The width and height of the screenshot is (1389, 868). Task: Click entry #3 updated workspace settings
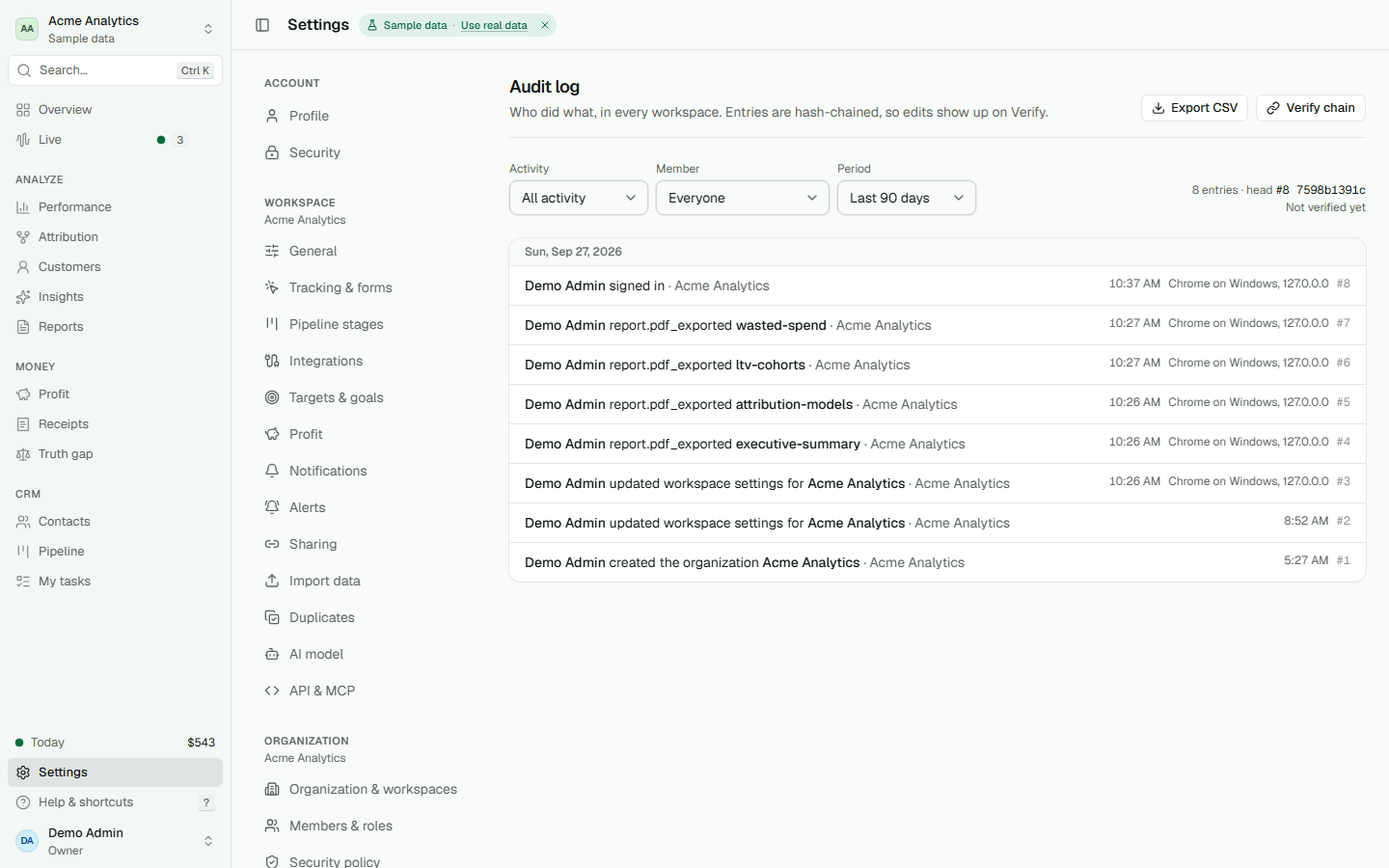938,483
